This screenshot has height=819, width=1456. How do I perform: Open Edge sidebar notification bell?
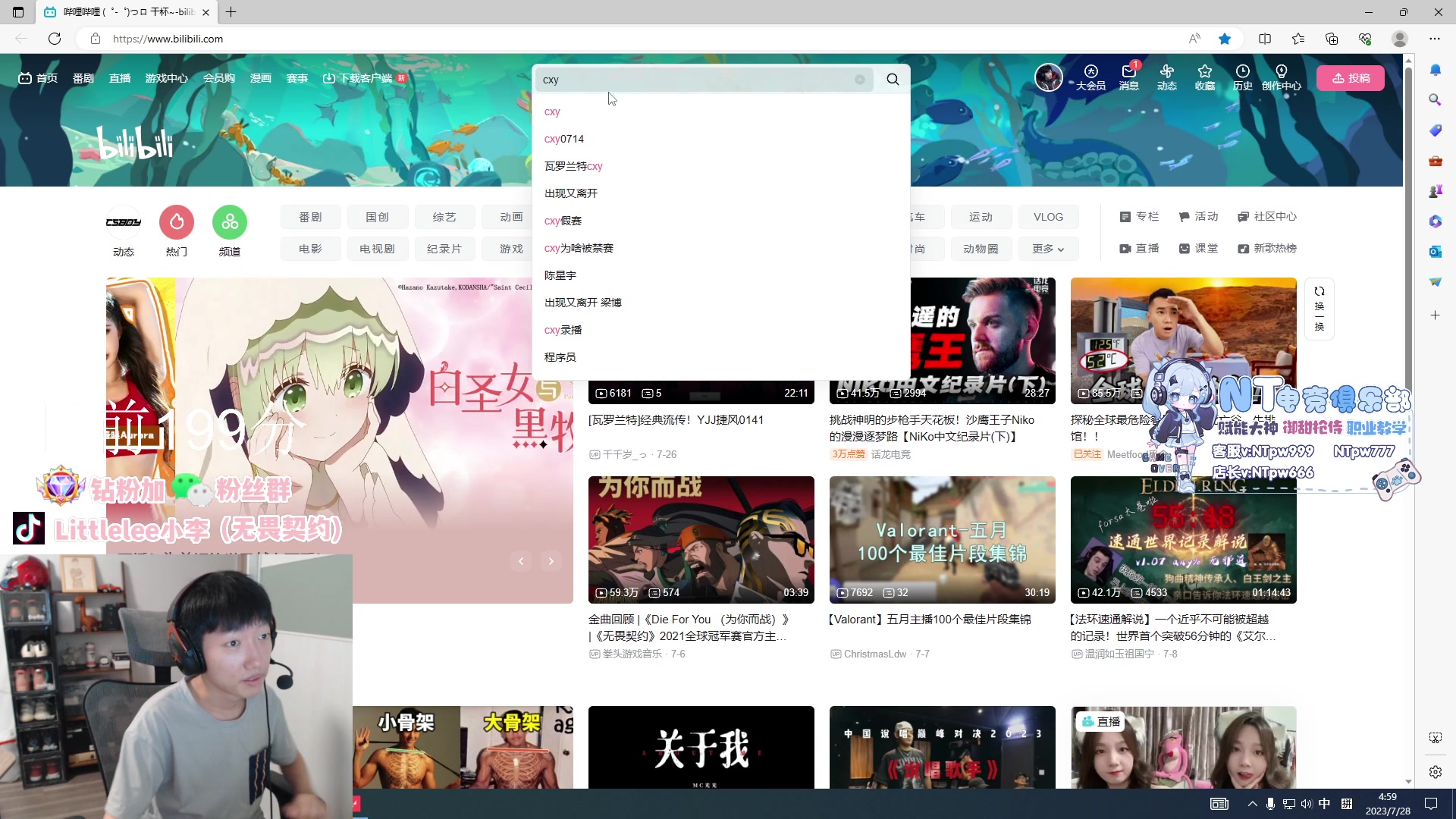pyautogui.click(x=1436, y=70)
